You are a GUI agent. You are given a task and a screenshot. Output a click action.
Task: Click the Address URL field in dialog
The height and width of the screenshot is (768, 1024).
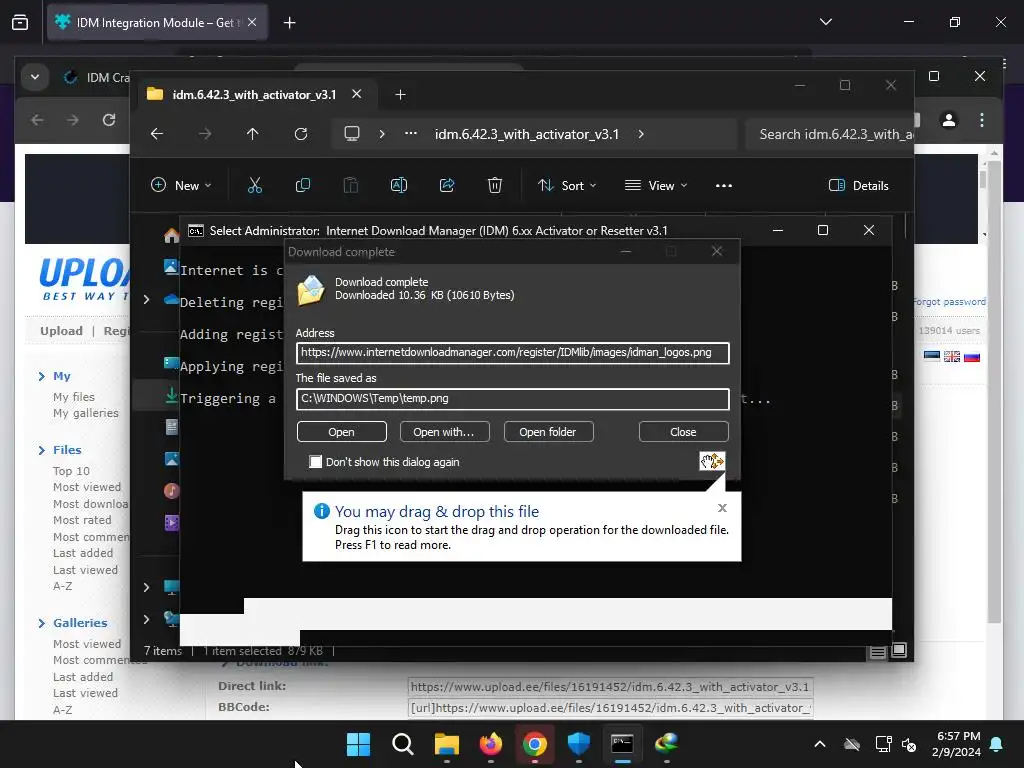(513, 353)
